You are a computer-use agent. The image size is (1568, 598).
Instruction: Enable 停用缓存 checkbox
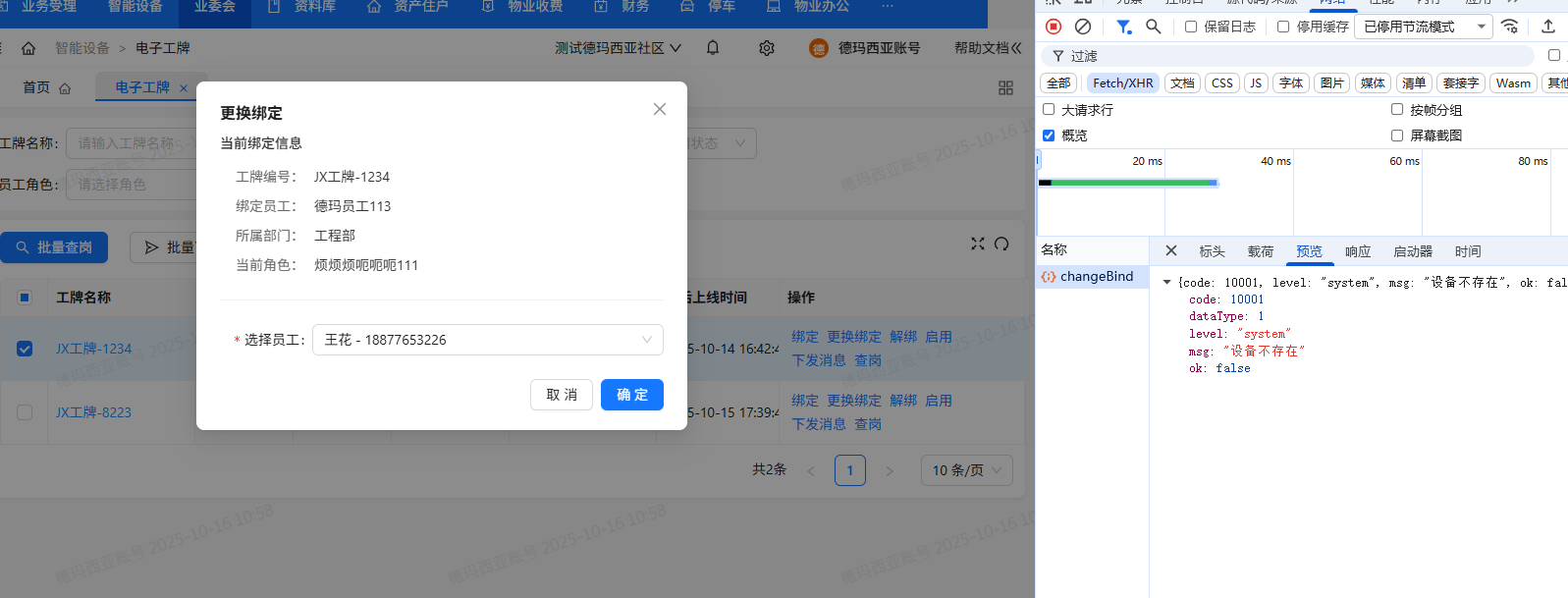pyautogui.click(x=1283, y=27)
